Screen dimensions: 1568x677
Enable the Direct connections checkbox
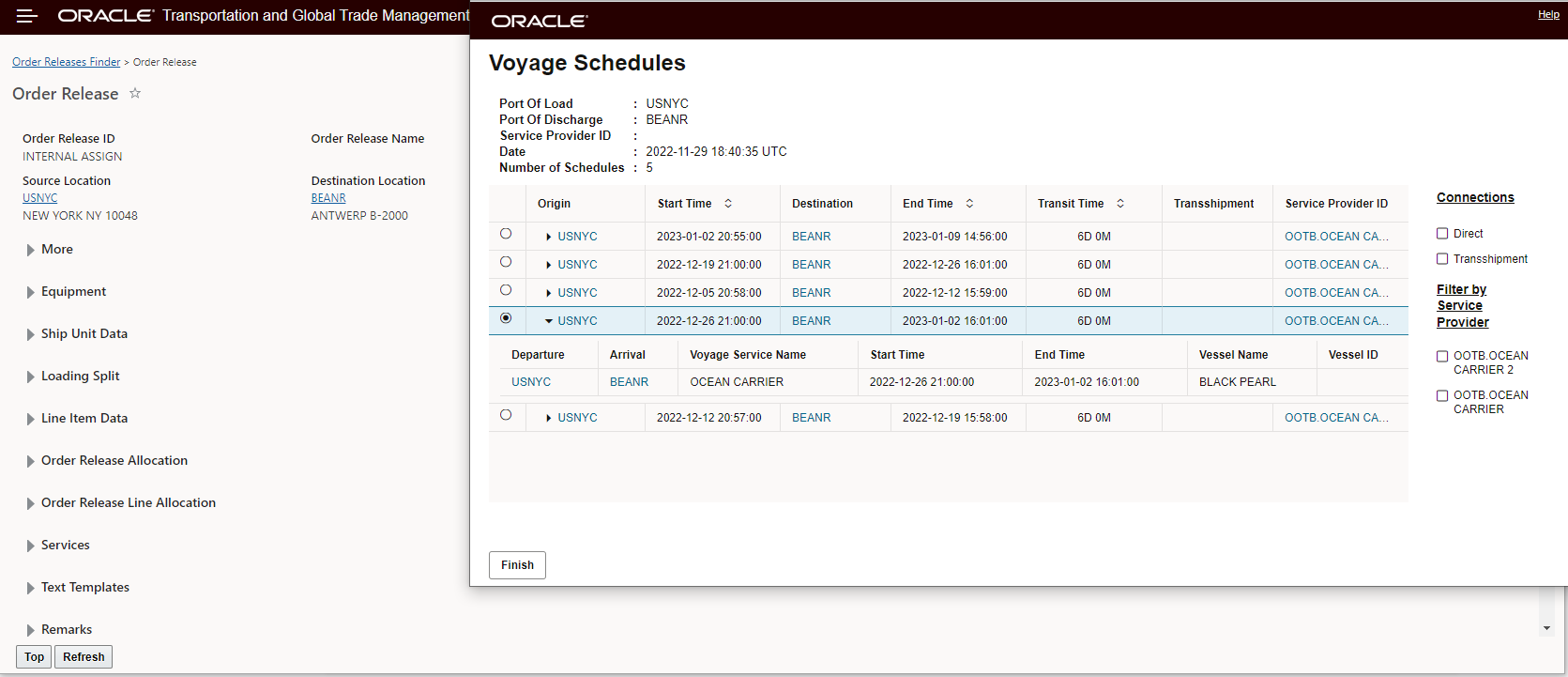[x=1442, y=234]
